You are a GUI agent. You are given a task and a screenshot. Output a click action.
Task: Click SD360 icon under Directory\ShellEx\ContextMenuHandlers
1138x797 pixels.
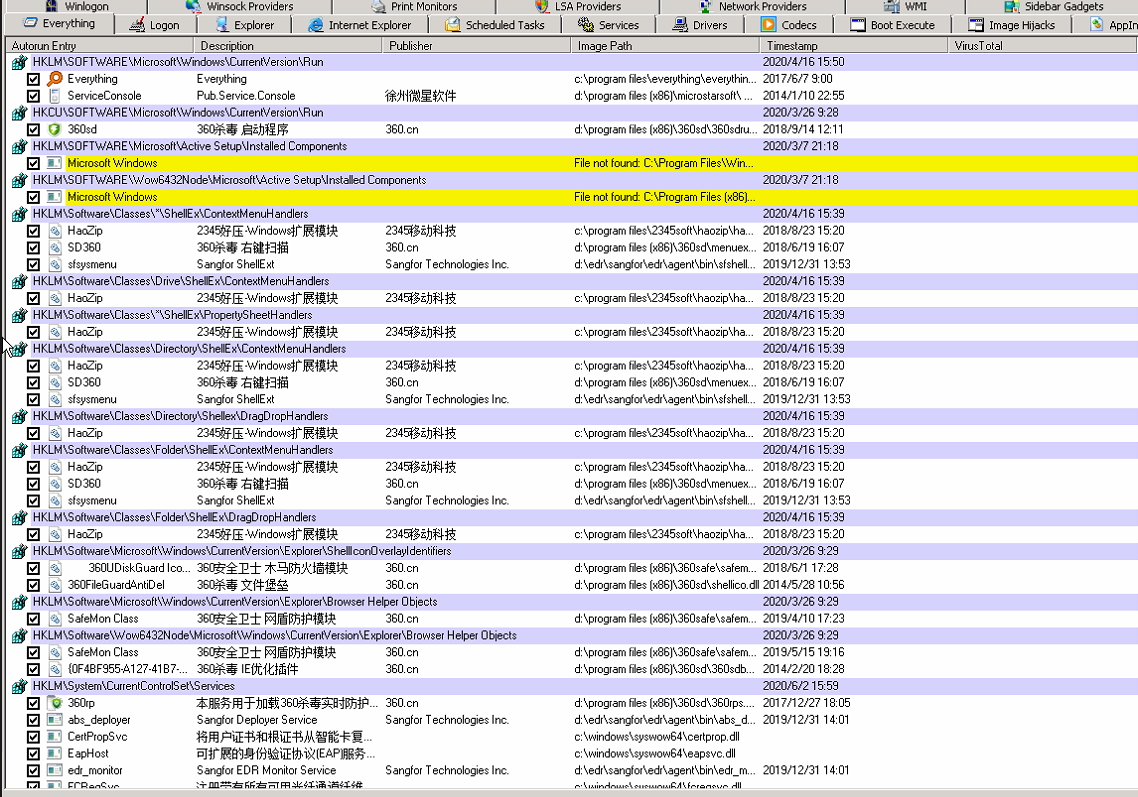(54, 383)
